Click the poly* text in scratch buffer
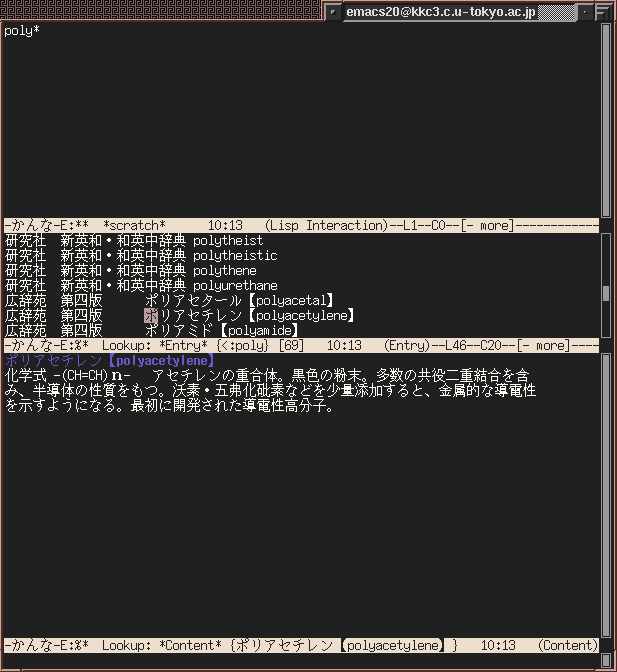 pos(22,31)
